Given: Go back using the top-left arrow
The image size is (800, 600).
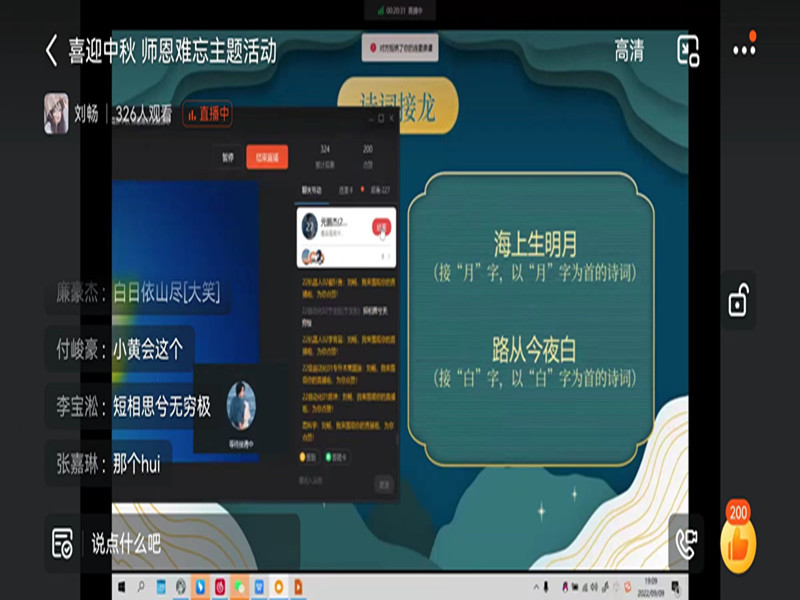Looking at the screenshot, I should [x=51, y=51].
